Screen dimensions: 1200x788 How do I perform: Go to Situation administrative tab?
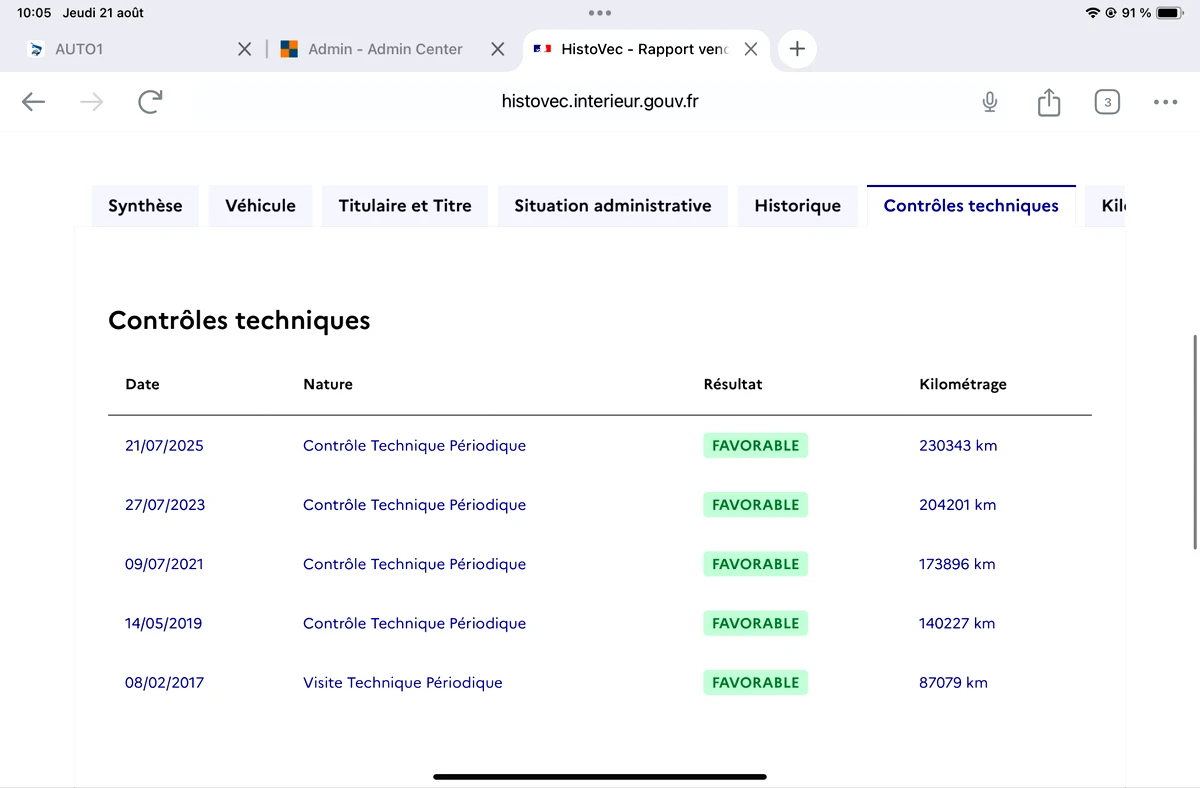613,206
